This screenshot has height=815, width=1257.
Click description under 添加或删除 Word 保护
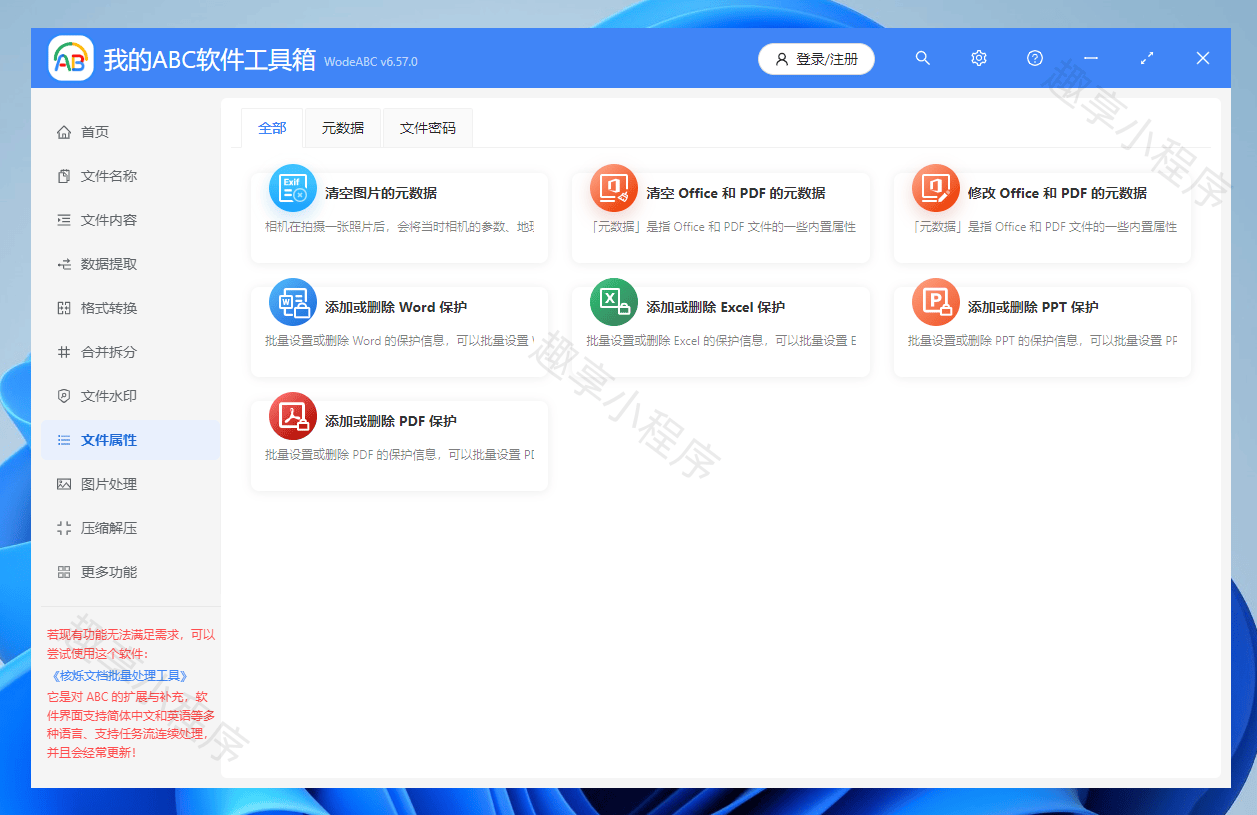(x=400, y=341)
